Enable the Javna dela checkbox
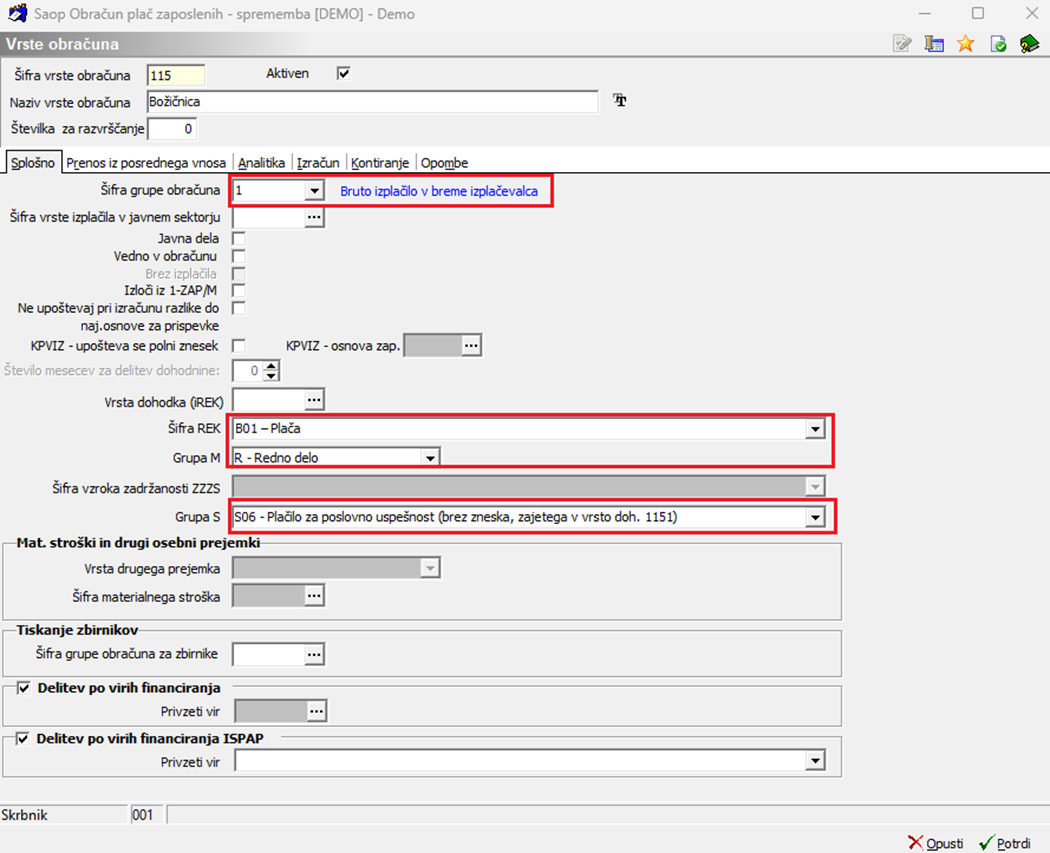Image resolution: width=1050 pixels, height=853 pixels. [x=238, y=238]
